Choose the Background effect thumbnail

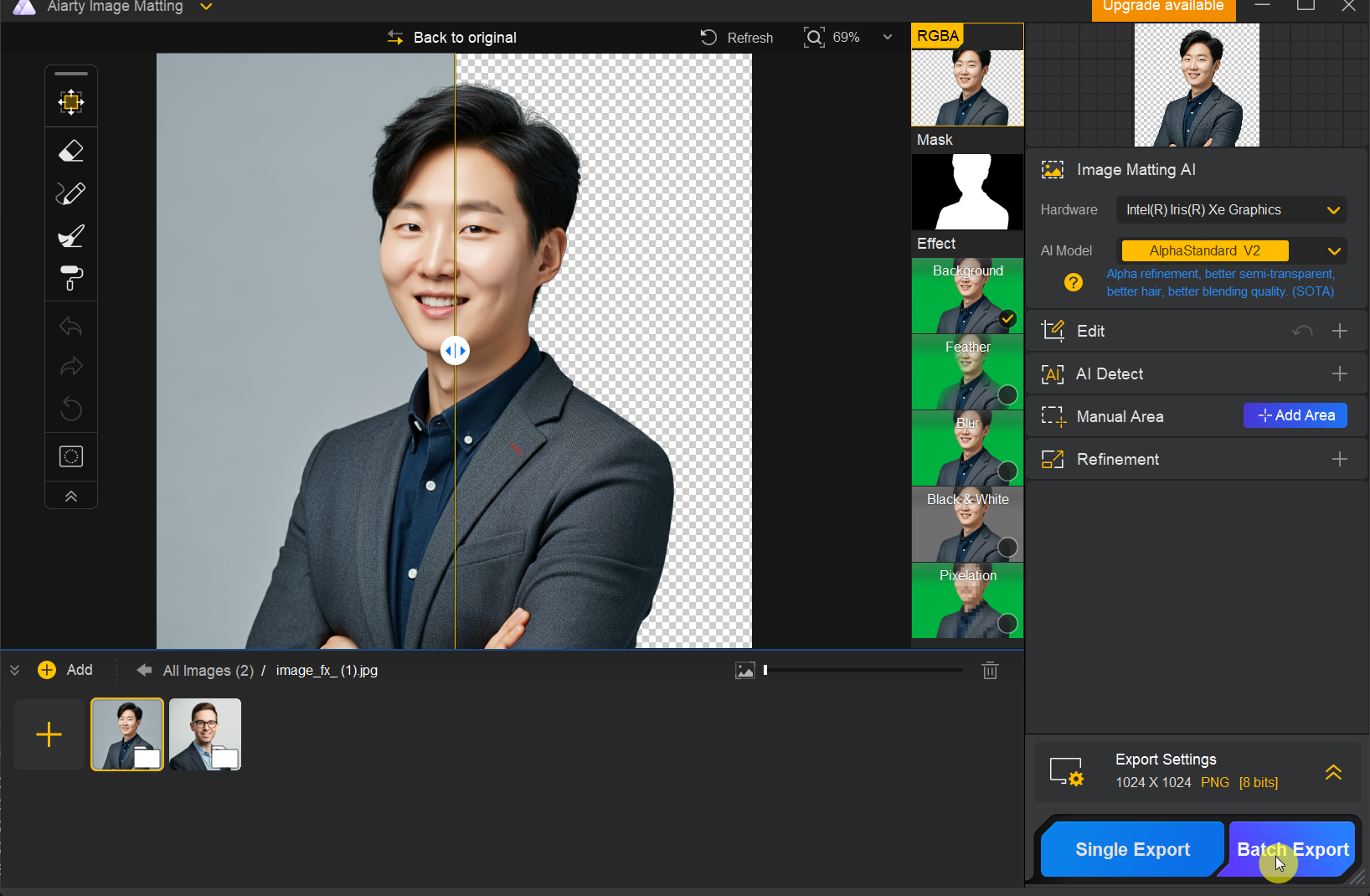pos(967,296)
